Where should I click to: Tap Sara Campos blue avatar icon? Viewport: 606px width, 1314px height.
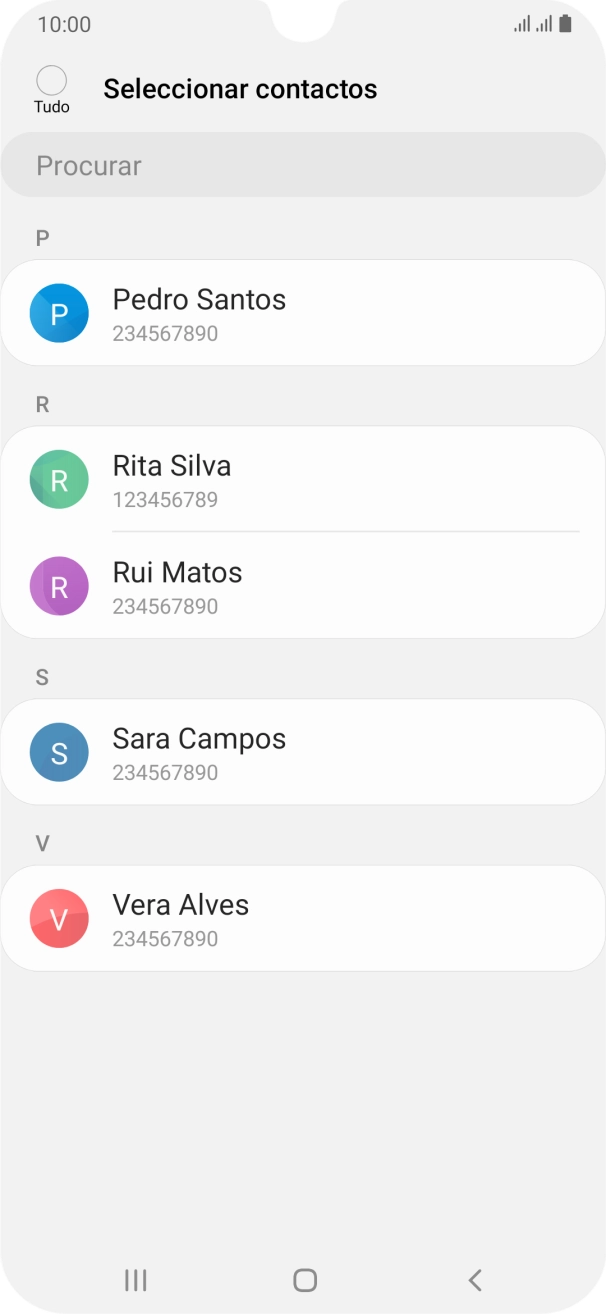(59, 751)
